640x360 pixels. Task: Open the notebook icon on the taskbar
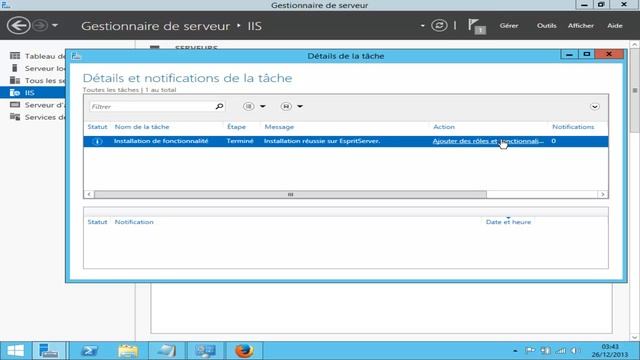[x=167, y=351]
